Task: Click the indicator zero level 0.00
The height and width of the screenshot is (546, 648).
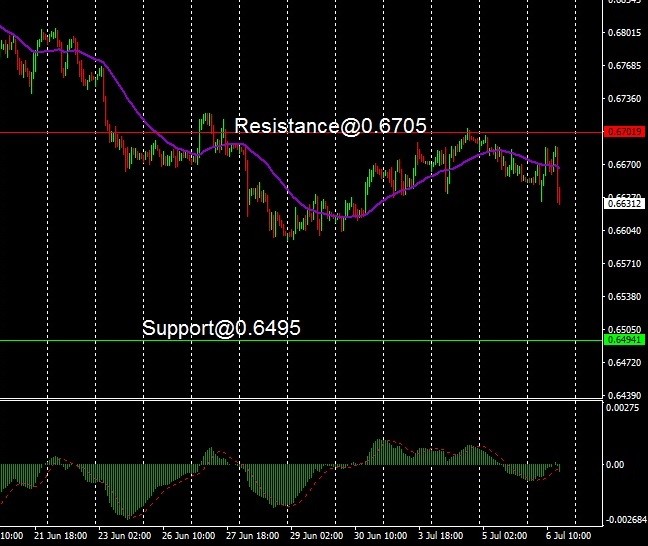Action: pyautogui.click(x=615, y=465)
